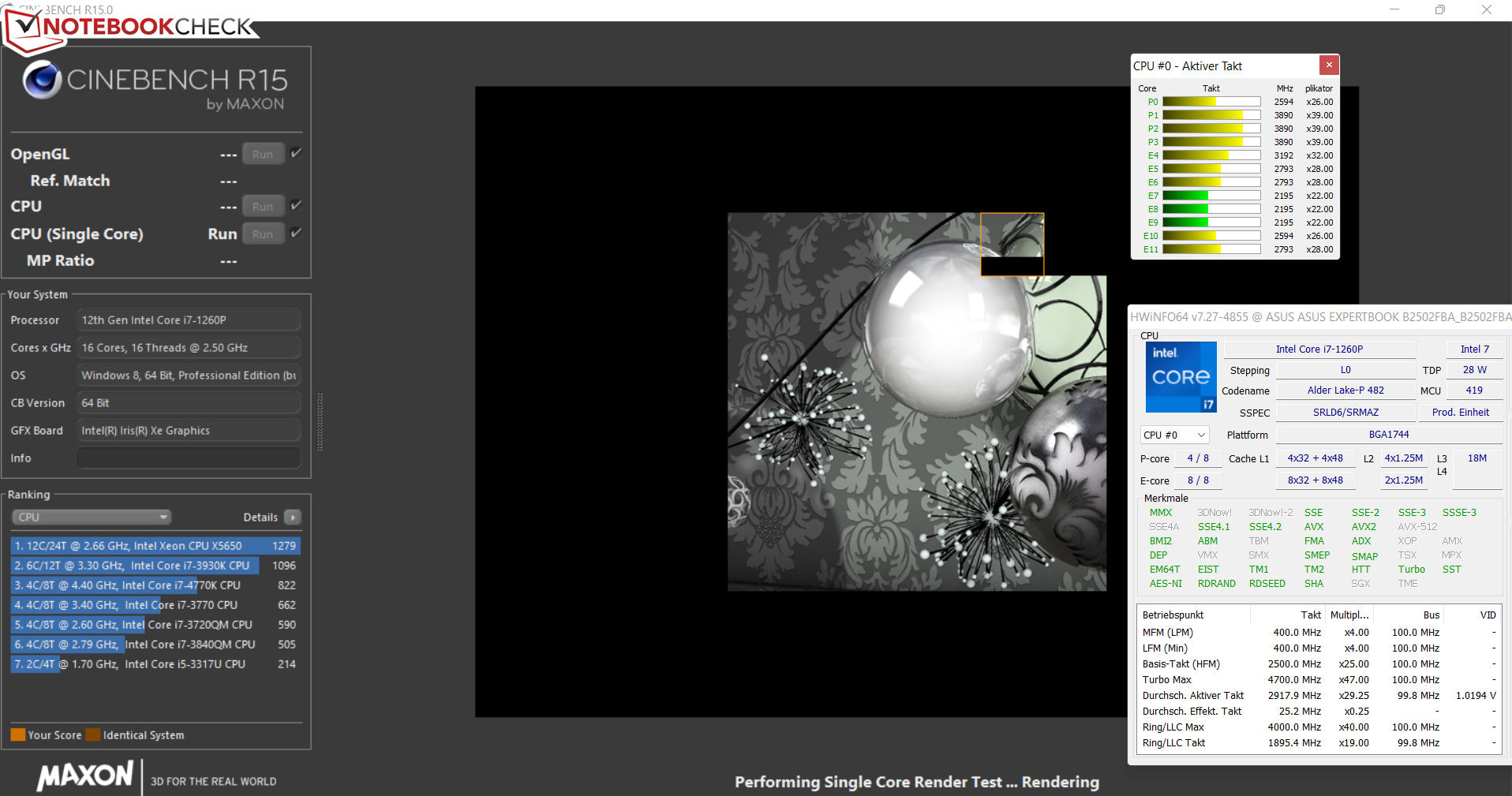Click the panel splitter grip beside Your System
This screenshot has height=796, width=1512.
tap(320, 422)
